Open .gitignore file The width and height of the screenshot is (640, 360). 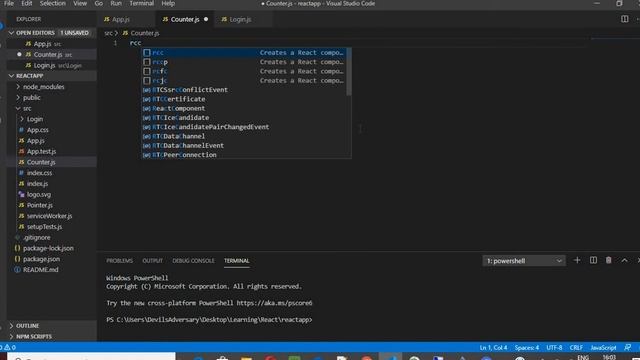tap(51, 238)
